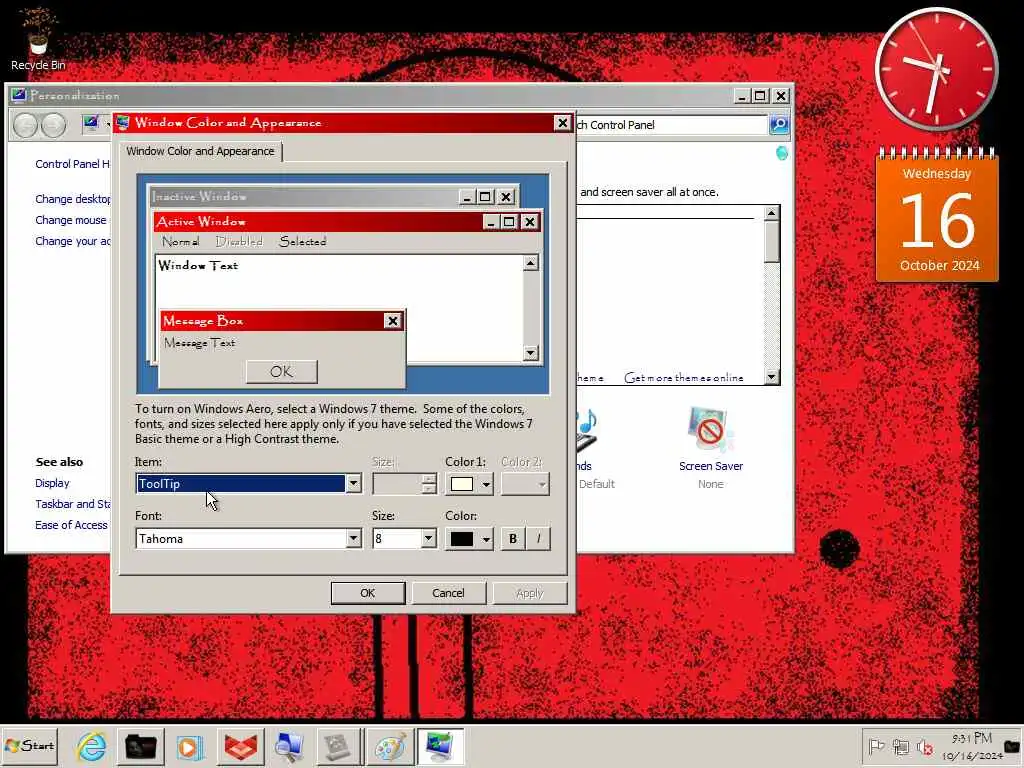Image resolution: width=1024 pixels, height=768 pixels.
Task: Open the Display link under See also
Action: (x=52, y=483)
